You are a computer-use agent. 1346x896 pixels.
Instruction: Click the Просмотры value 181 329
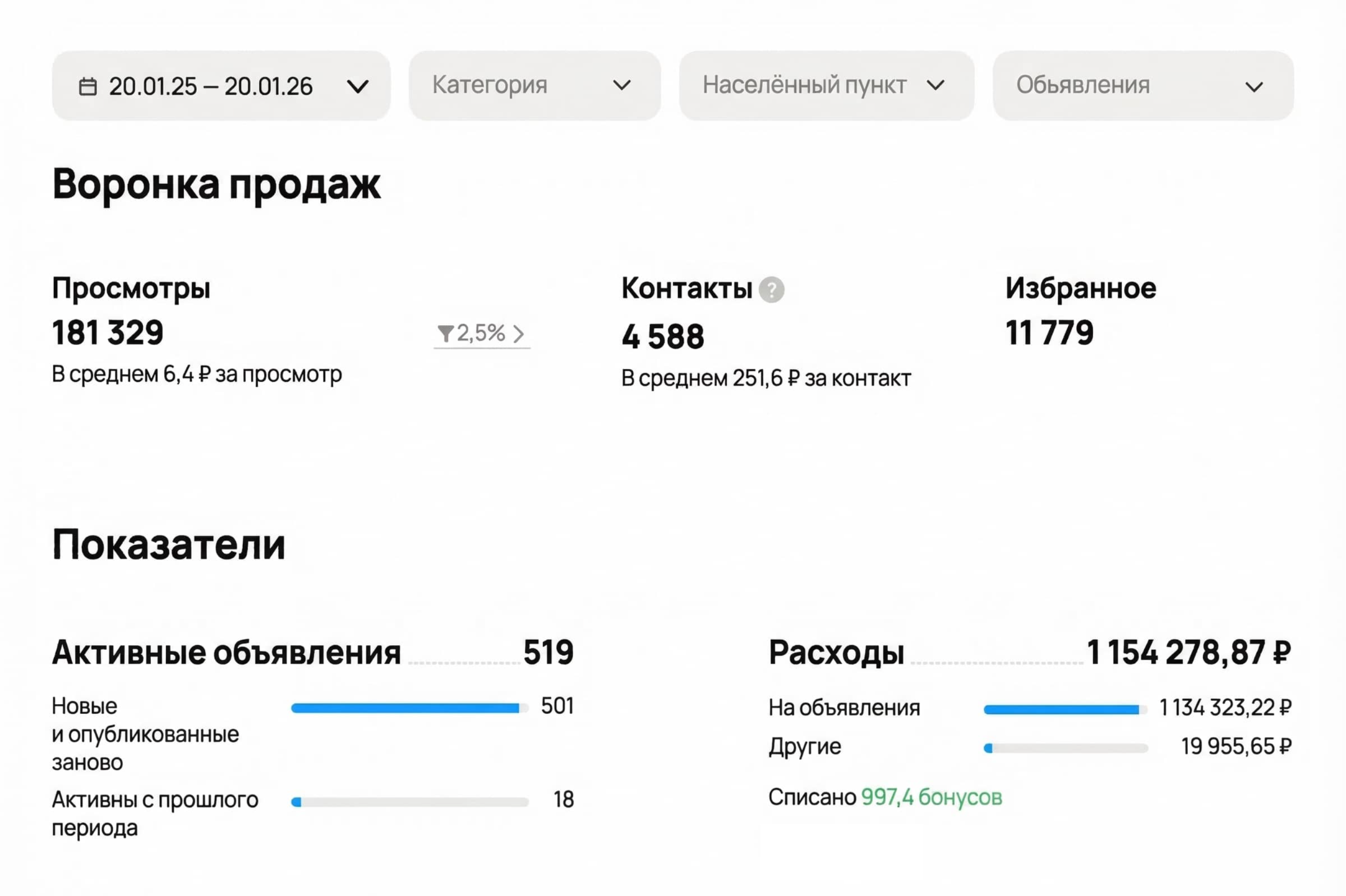pos(108,332)
